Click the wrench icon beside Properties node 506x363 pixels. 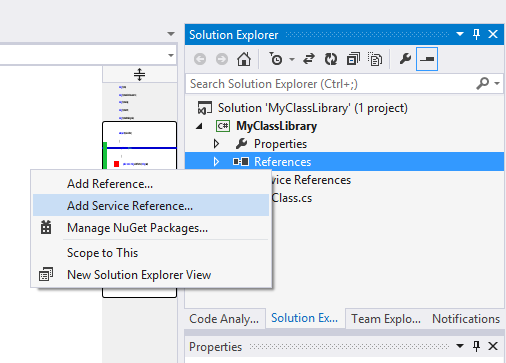[x=241, y=144]
